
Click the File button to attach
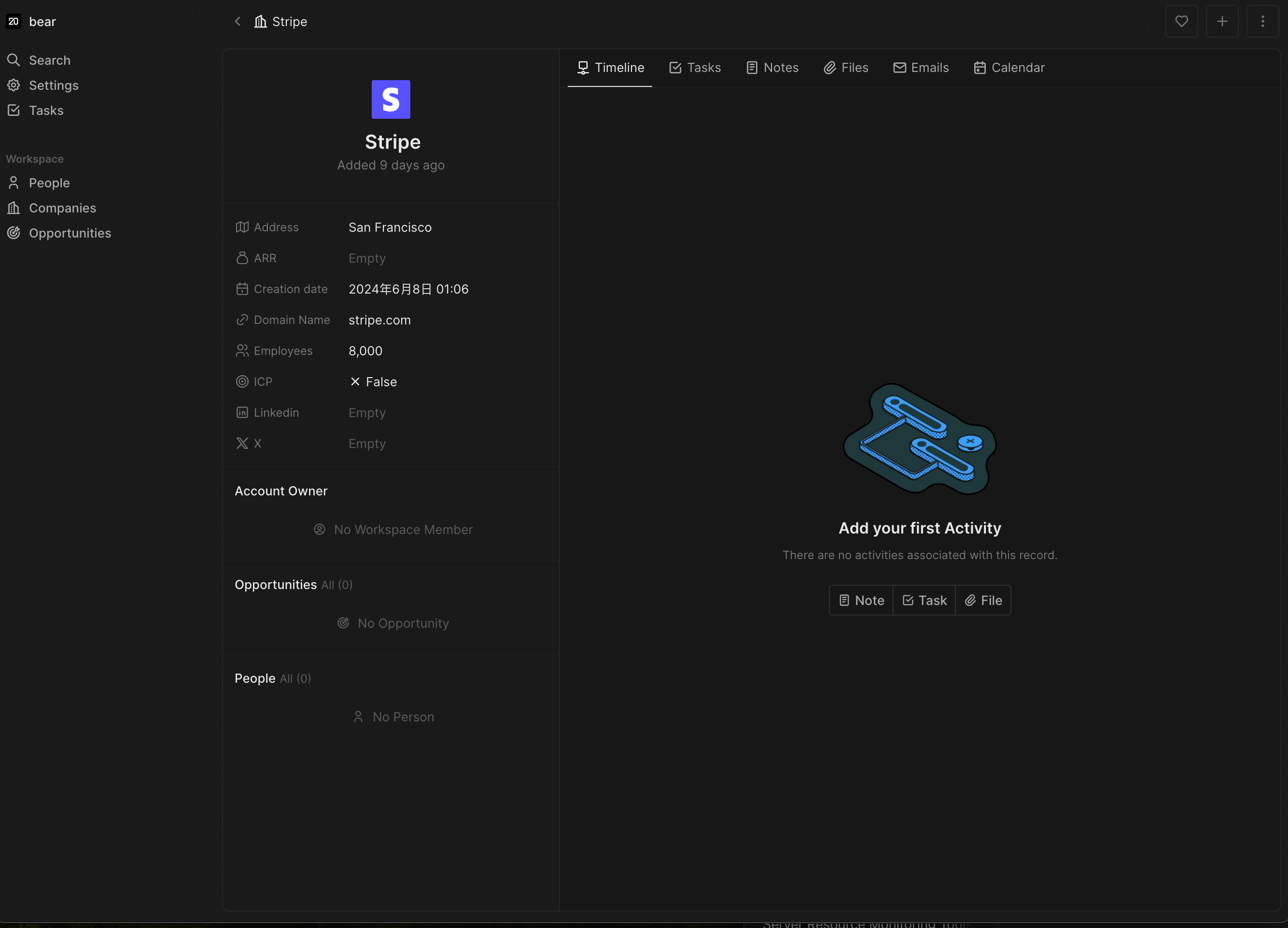[x=983, y=600]
